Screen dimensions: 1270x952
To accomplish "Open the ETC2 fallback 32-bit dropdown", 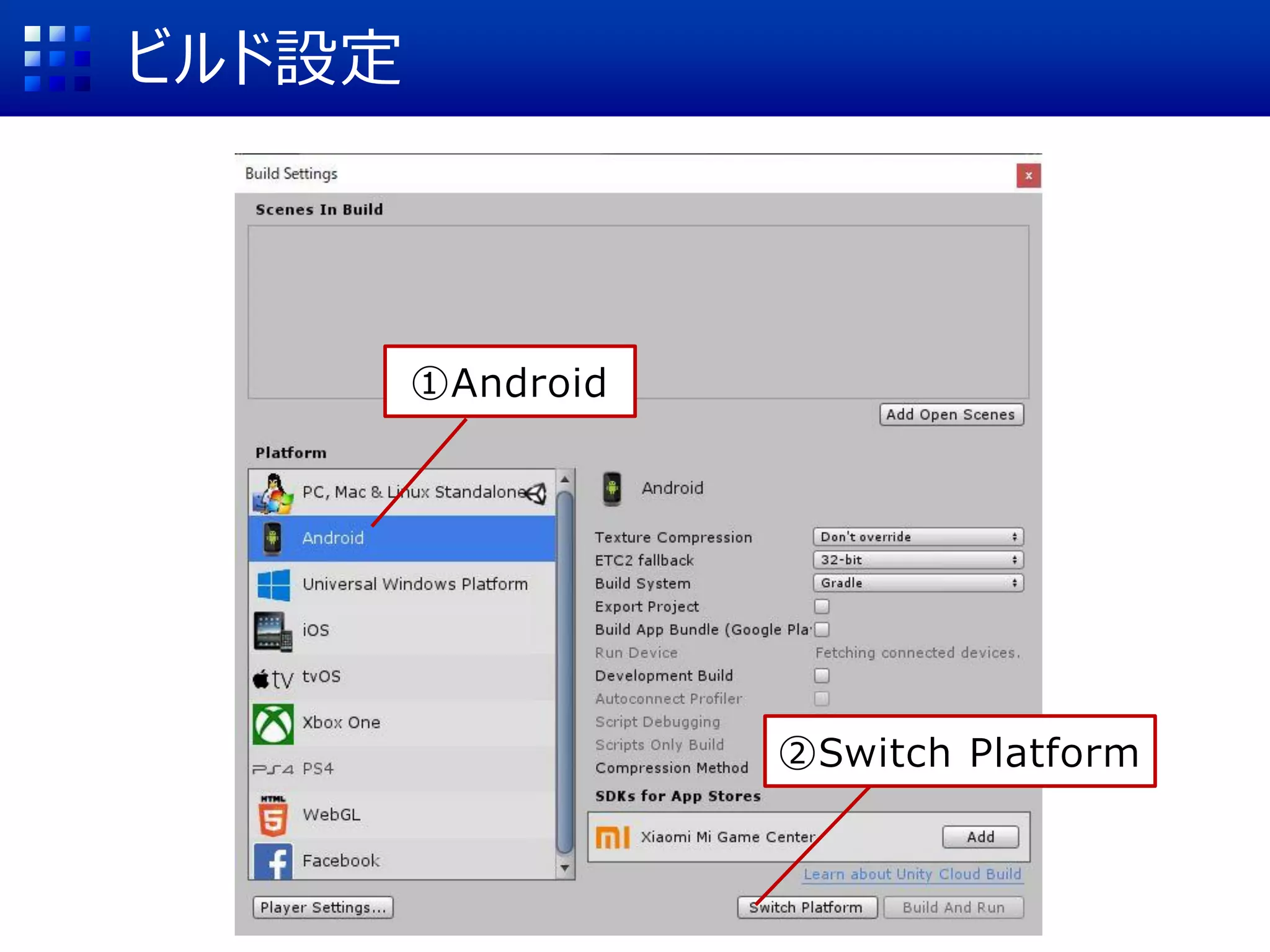I will 918,560.
